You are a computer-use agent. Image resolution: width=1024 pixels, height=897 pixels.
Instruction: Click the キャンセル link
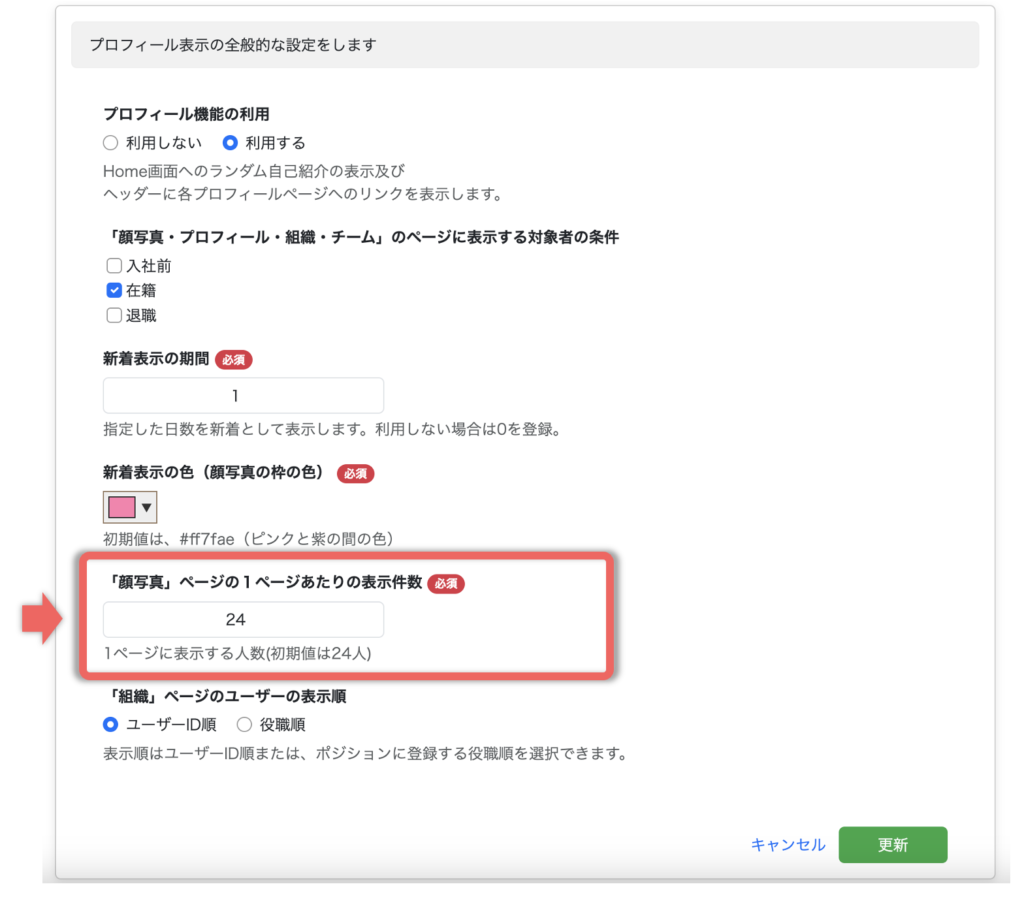click(787, 845)
